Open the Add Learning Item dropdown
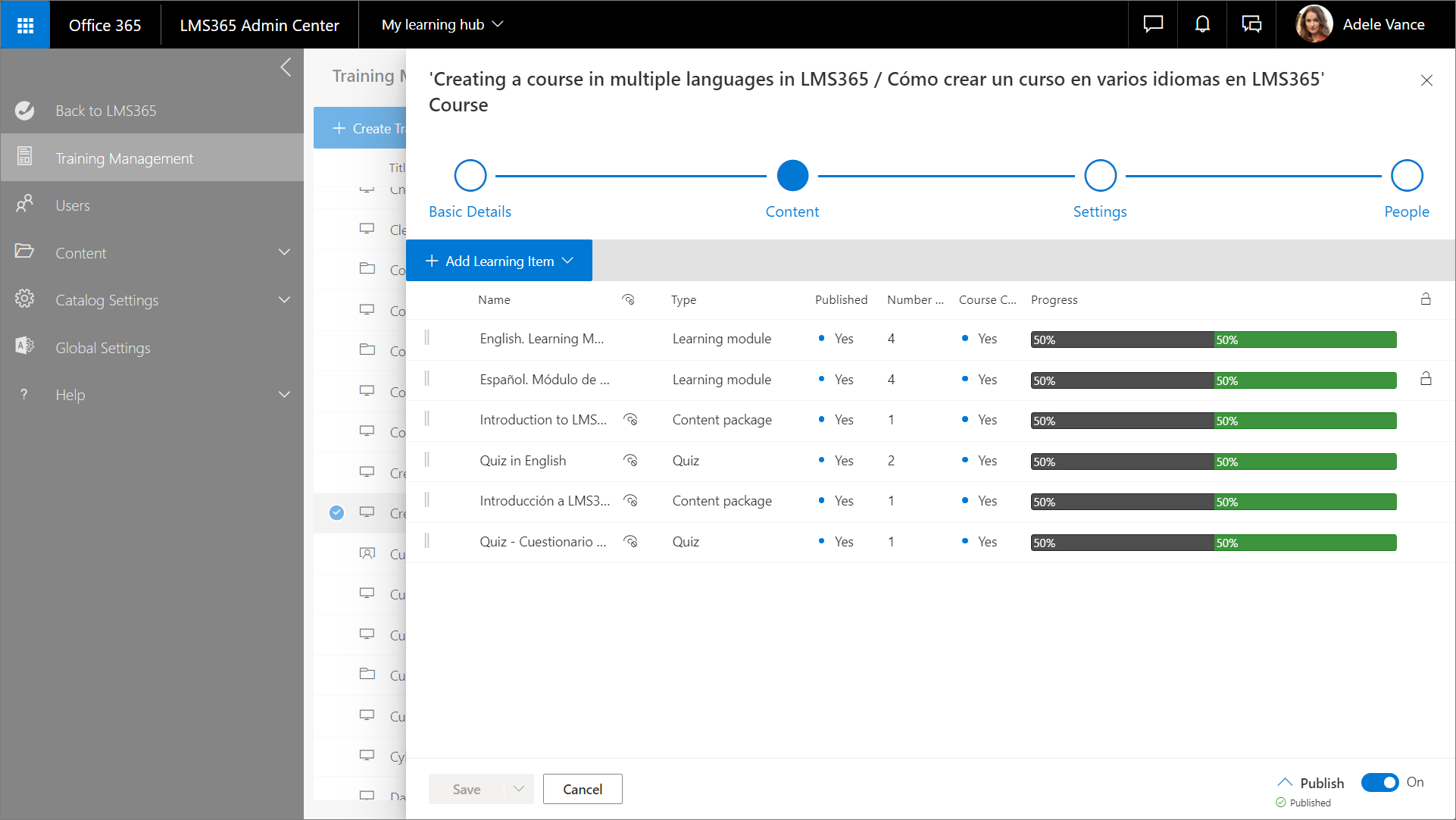Screen dimensions: 1456x820 [499, 261]
